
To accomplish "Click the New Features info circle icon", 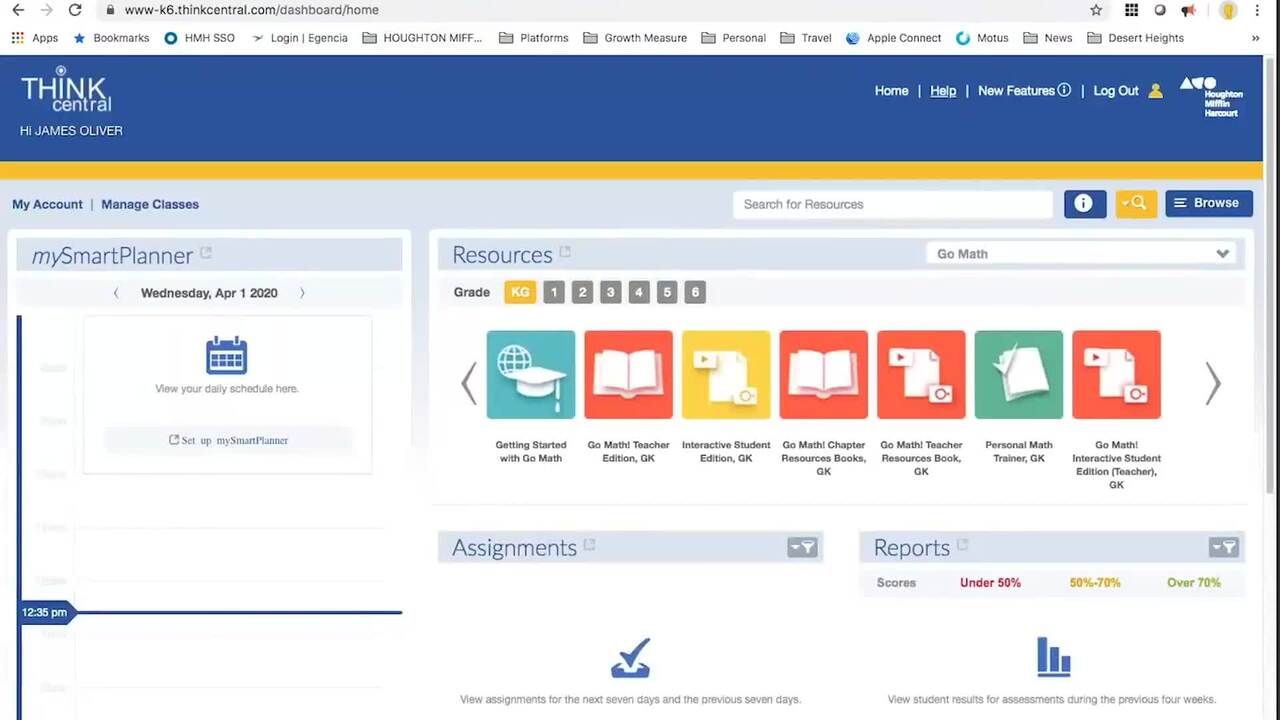I will [x=1064, y=90].
